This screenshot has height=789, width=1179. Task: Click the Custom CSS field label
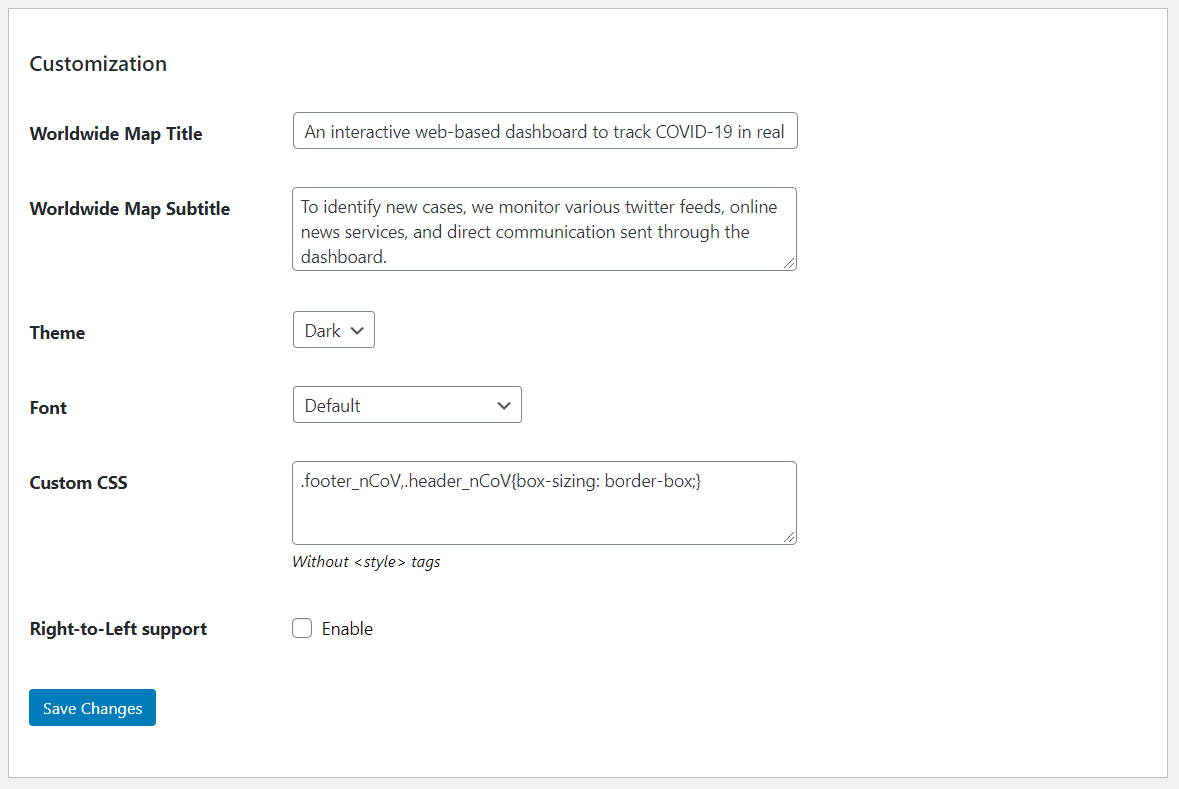click(x=78, y=483)
